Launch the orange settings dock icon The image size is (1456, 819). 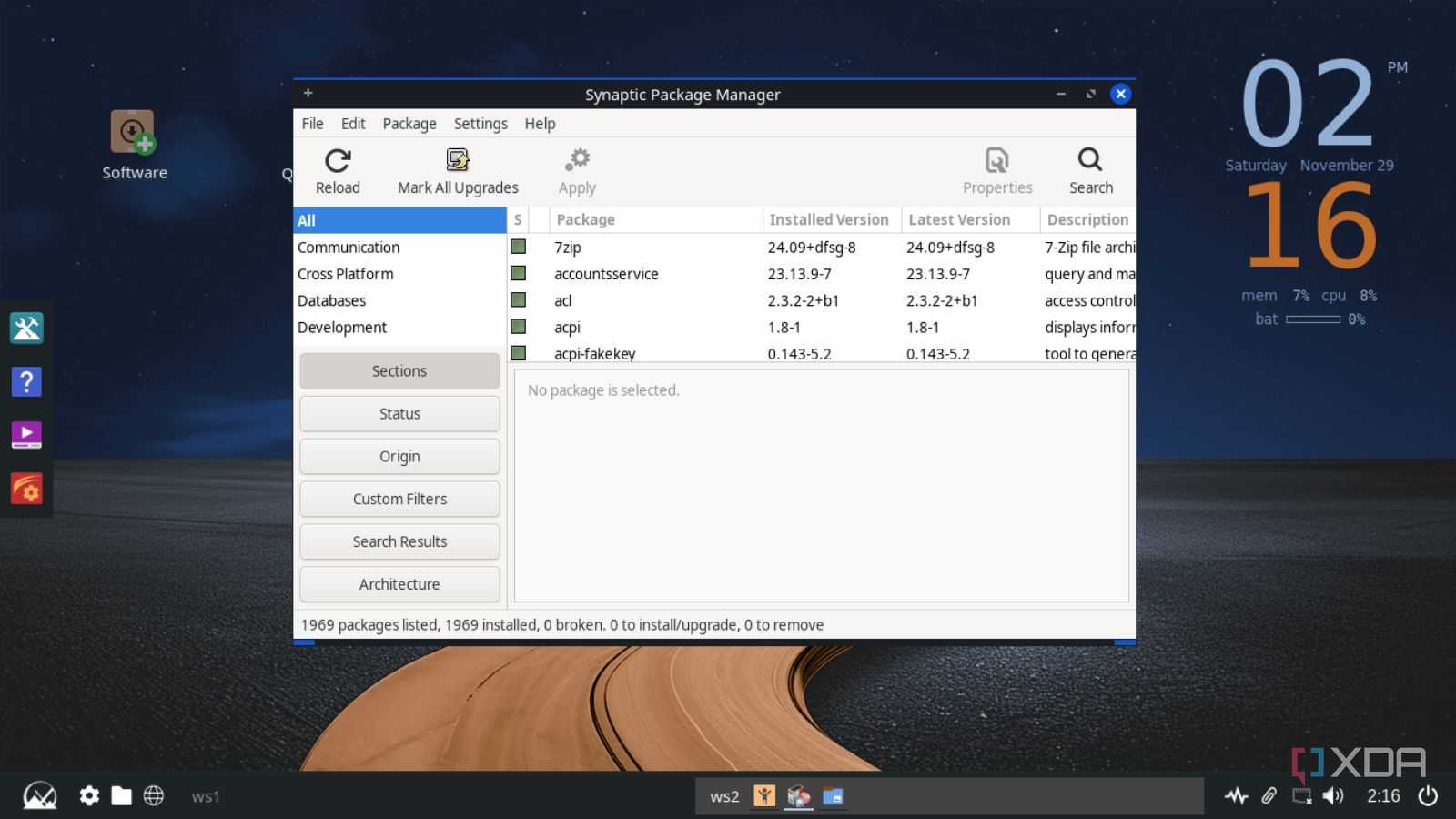point(26,489)
